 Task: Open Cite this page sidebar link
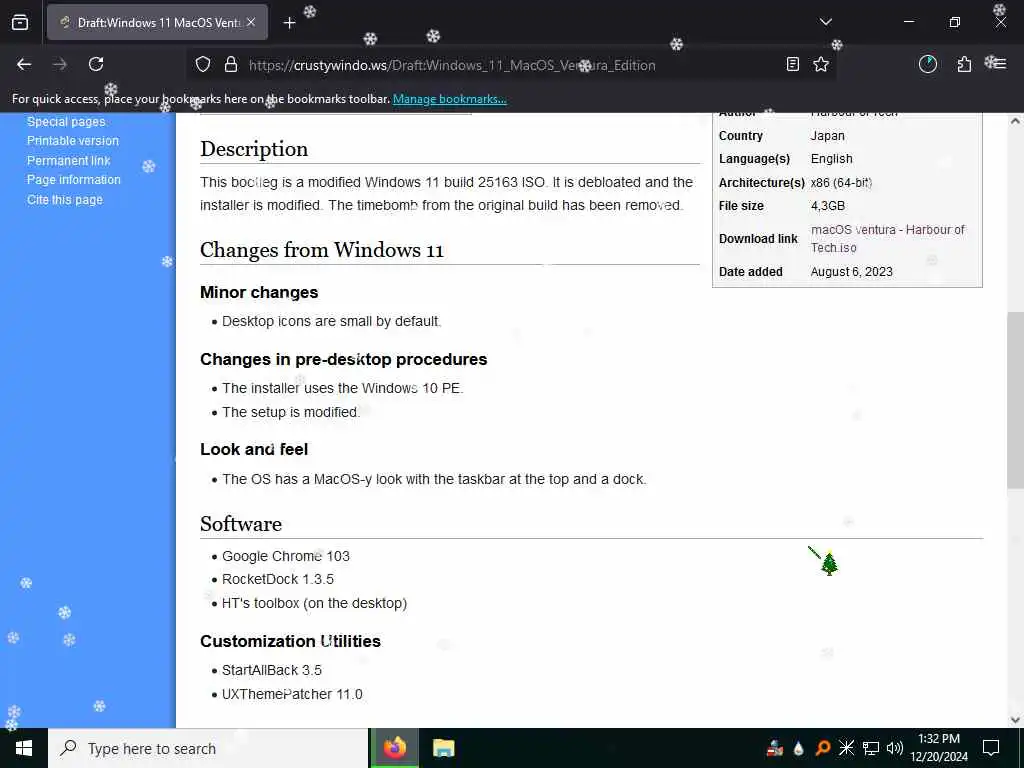pos(65,199)
